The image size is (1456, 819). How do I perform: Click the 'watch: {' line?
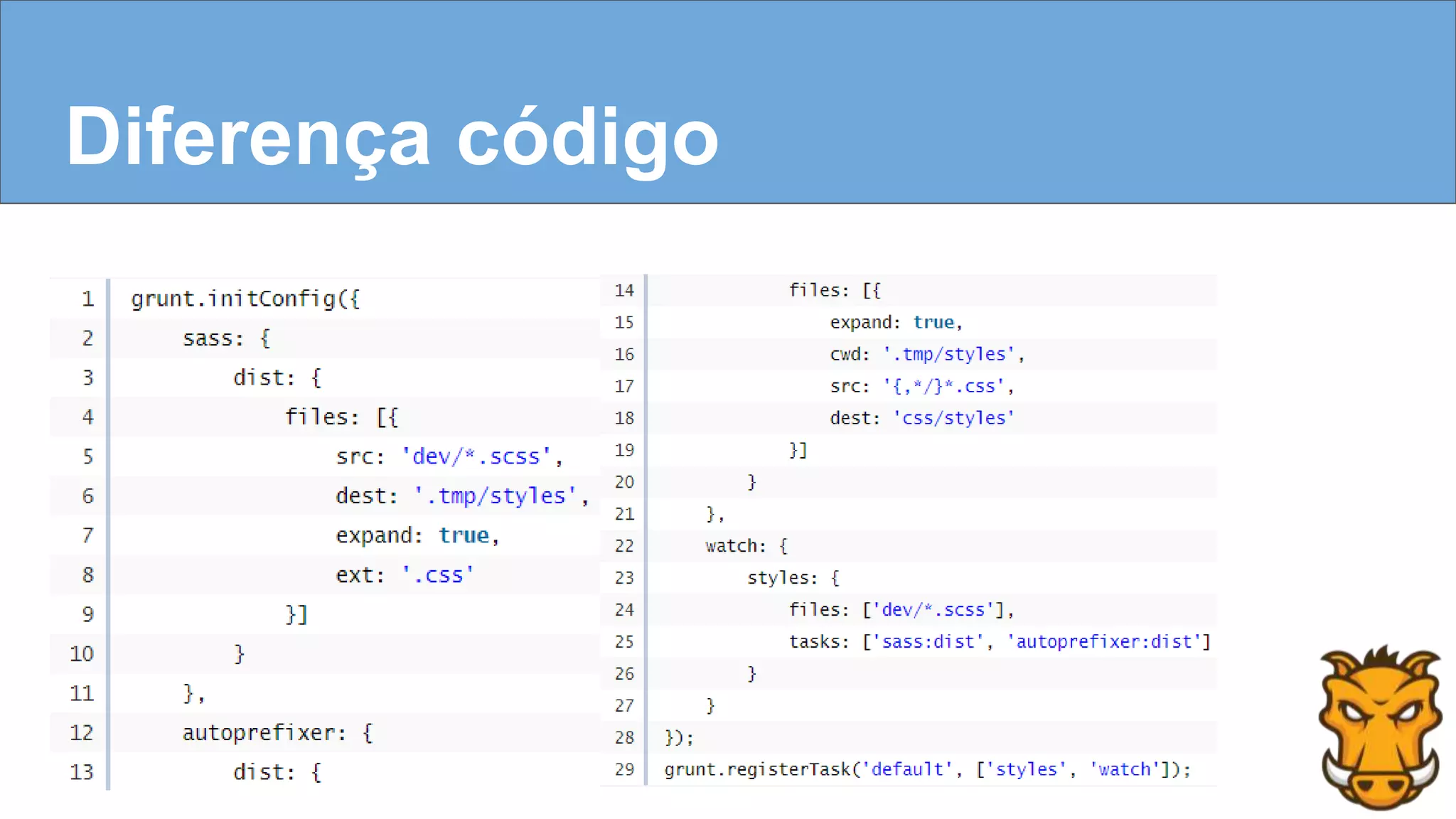click(x=746, y=546)
